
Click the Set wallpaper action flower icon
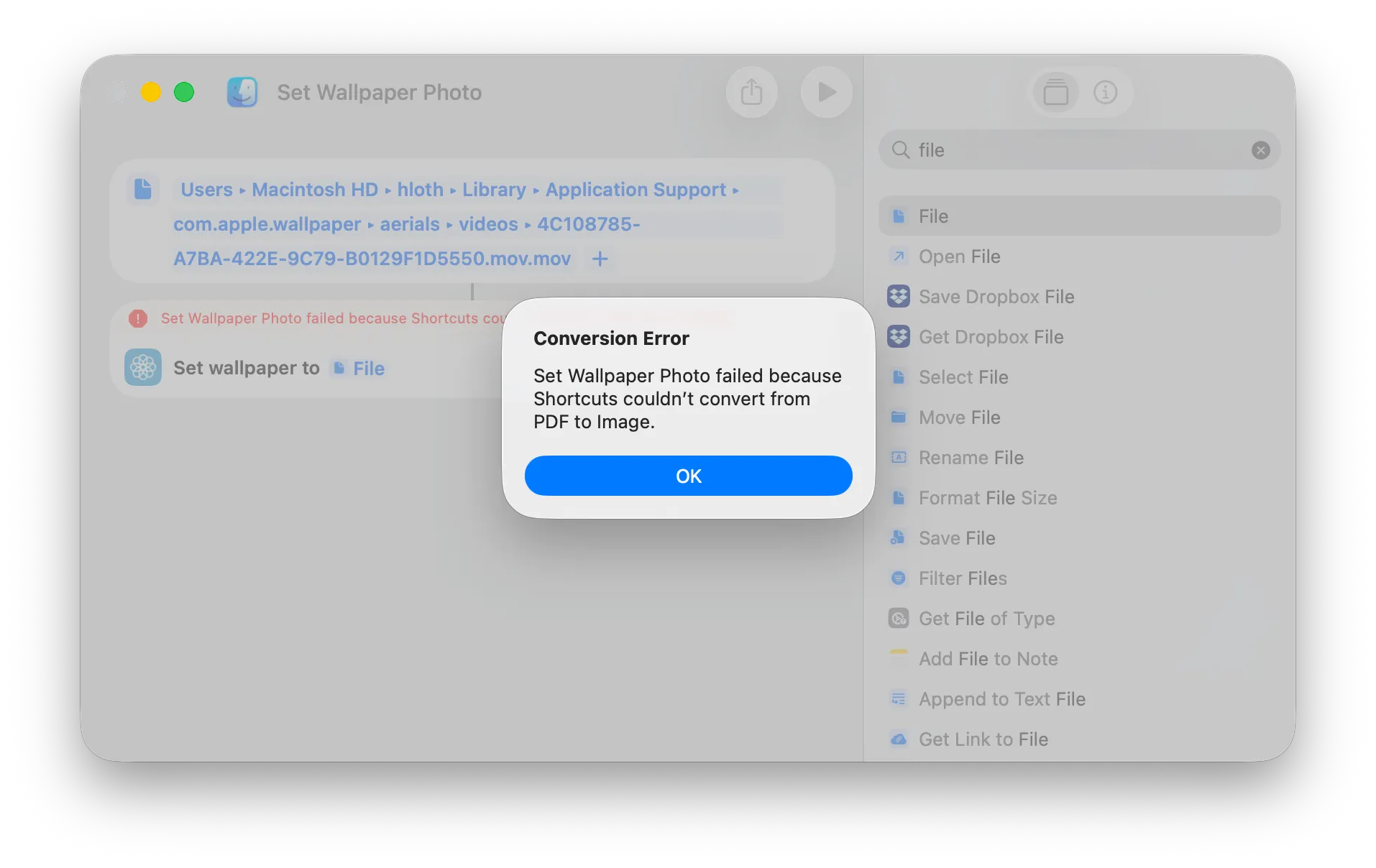tap(142, 368)
